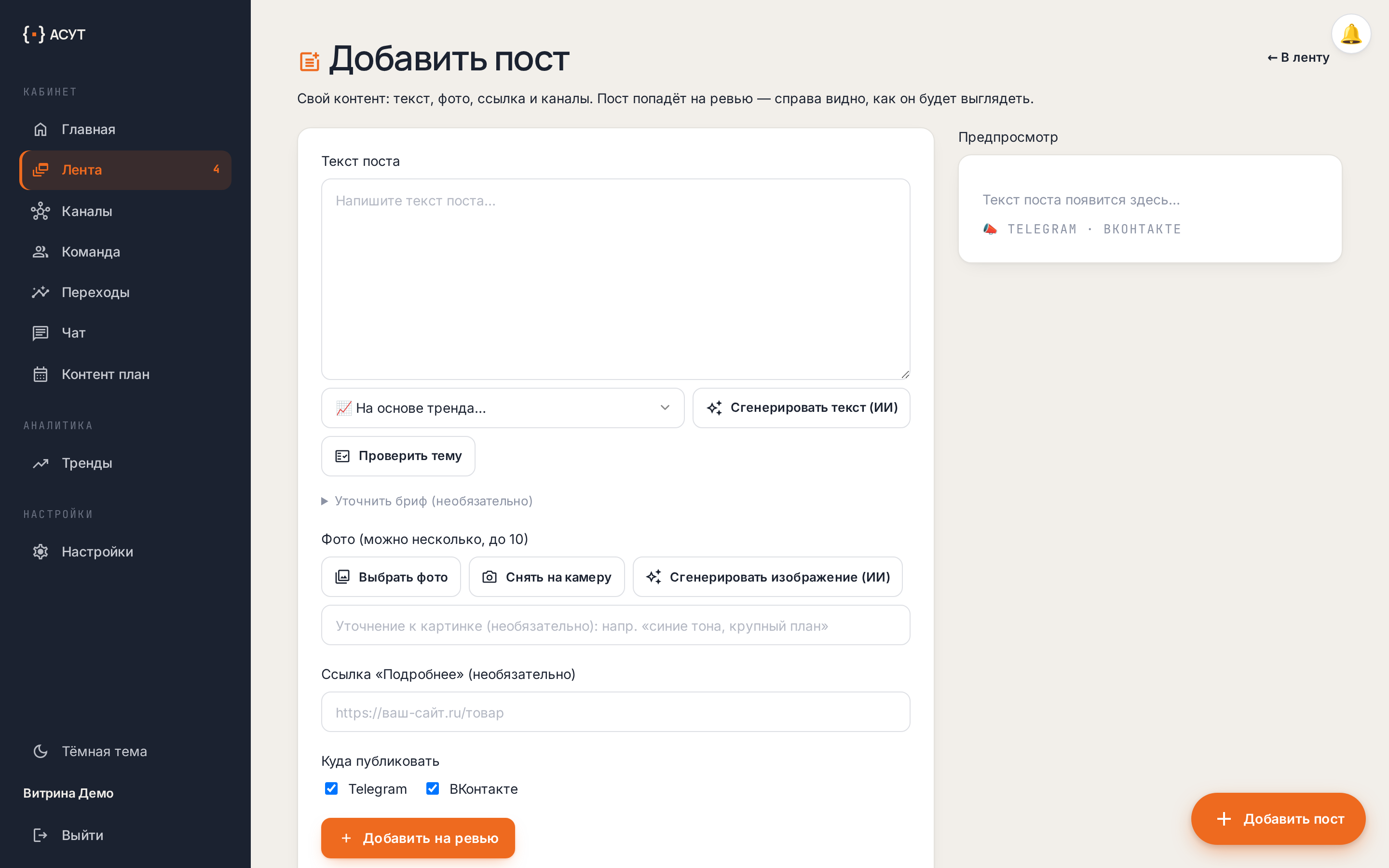Click the checklist icon on Проверить тему
Viewport: 1389px width, 868px height.
(x=342, y=456)
